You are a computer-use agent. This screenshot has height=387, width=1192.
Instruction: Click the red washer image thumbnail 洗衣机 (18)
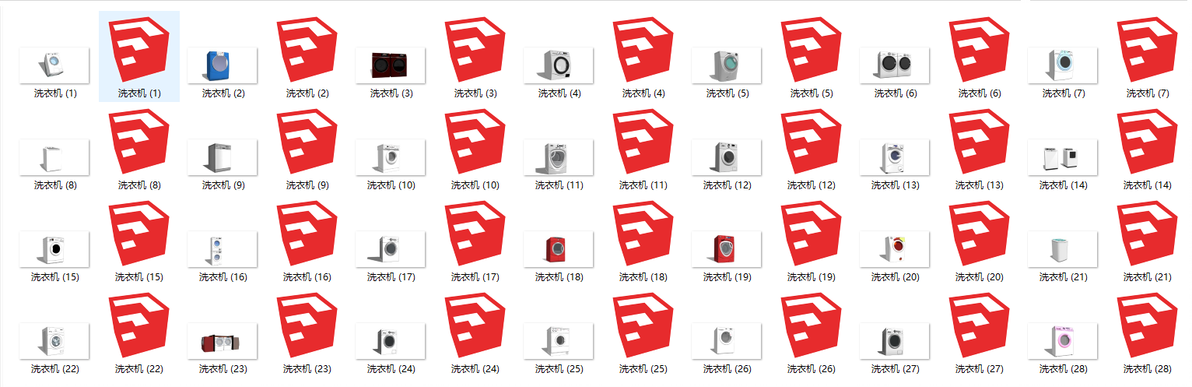coord(559,249)
